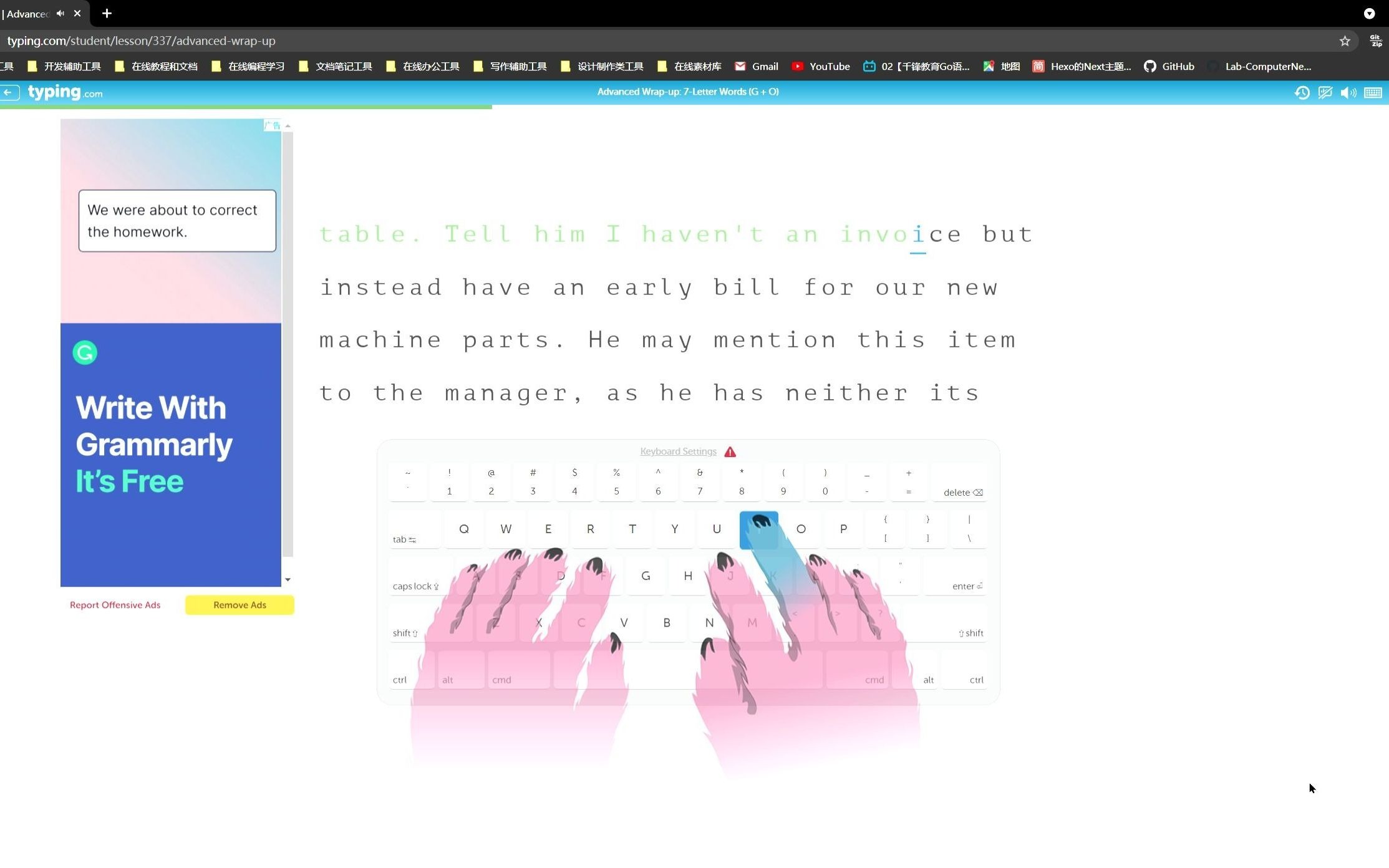
Task: Open Keyboard Settings panel
Action: pos(678,451)
